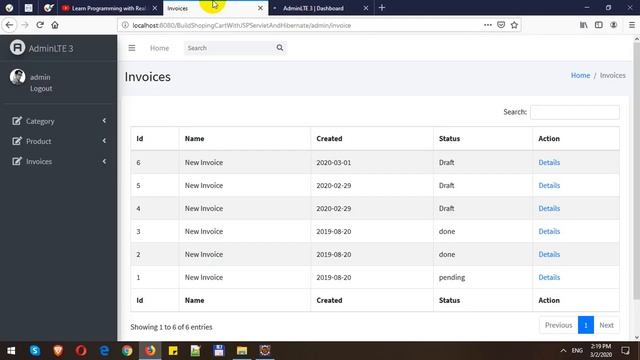
Task: Open the Firefox application menu
Action: (x=632, y=25)
